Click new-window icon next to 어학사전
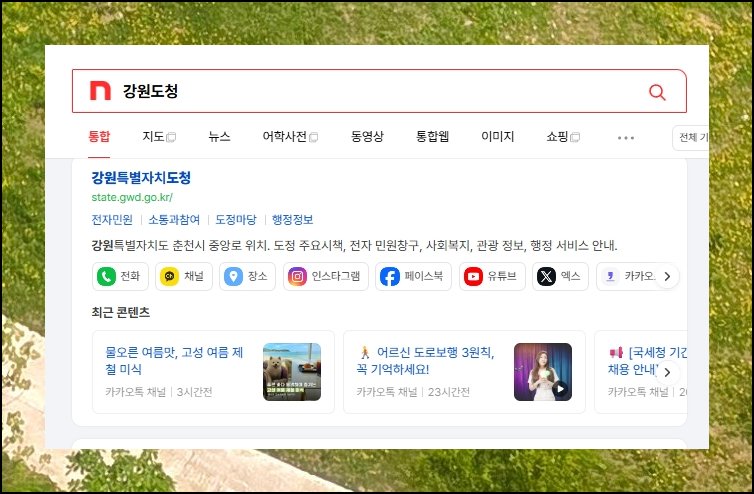The image size is (754, 494). point(314,138)
